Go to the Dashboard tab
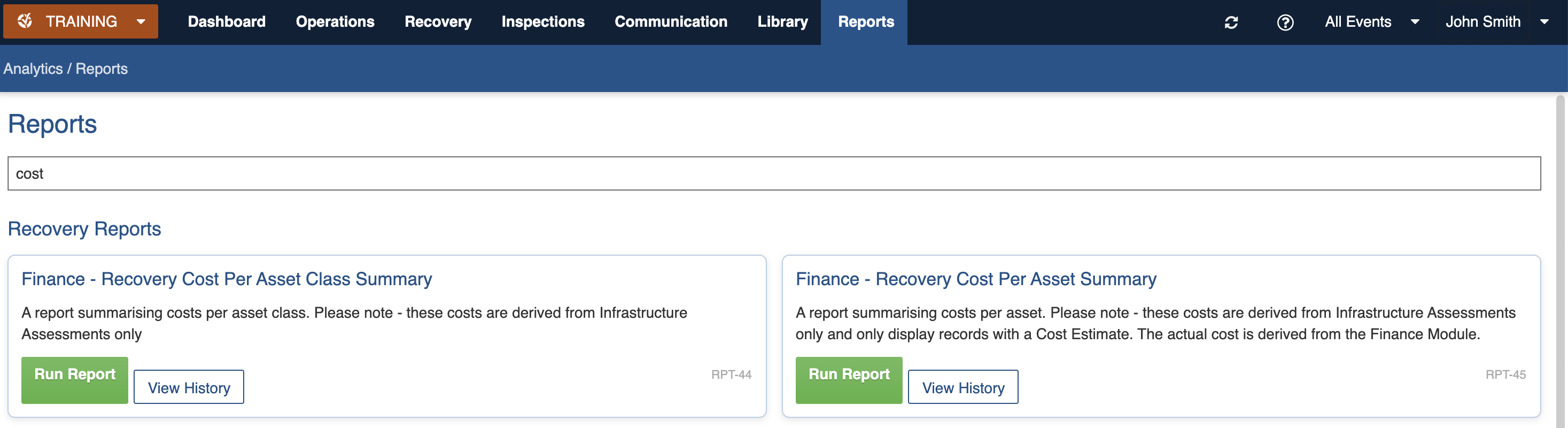Image resolution: width=1568 pixels, height=428 pixels. (227, 22)
